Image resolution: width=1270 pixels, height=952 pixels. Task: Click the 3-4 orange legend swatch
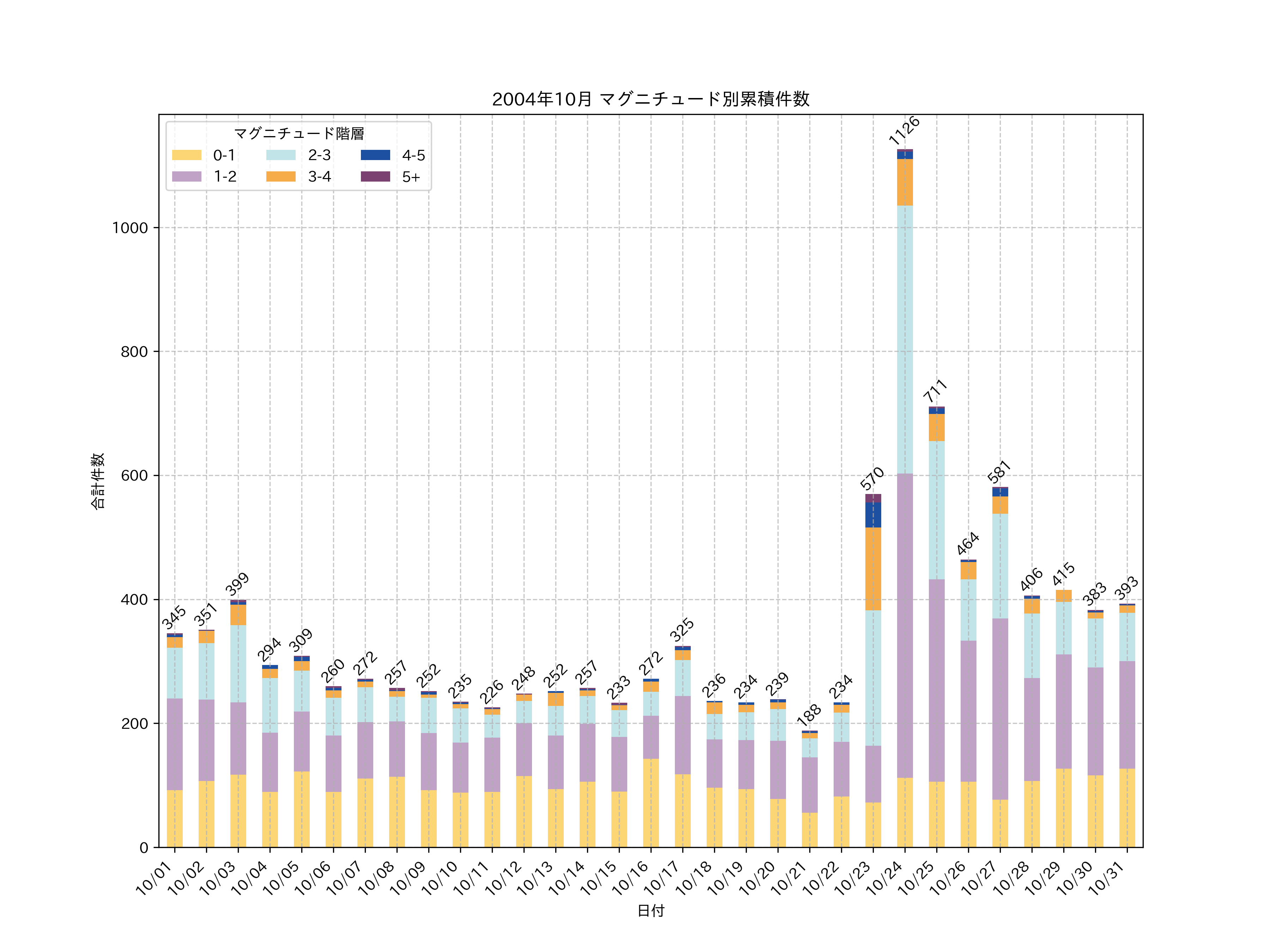281,176
